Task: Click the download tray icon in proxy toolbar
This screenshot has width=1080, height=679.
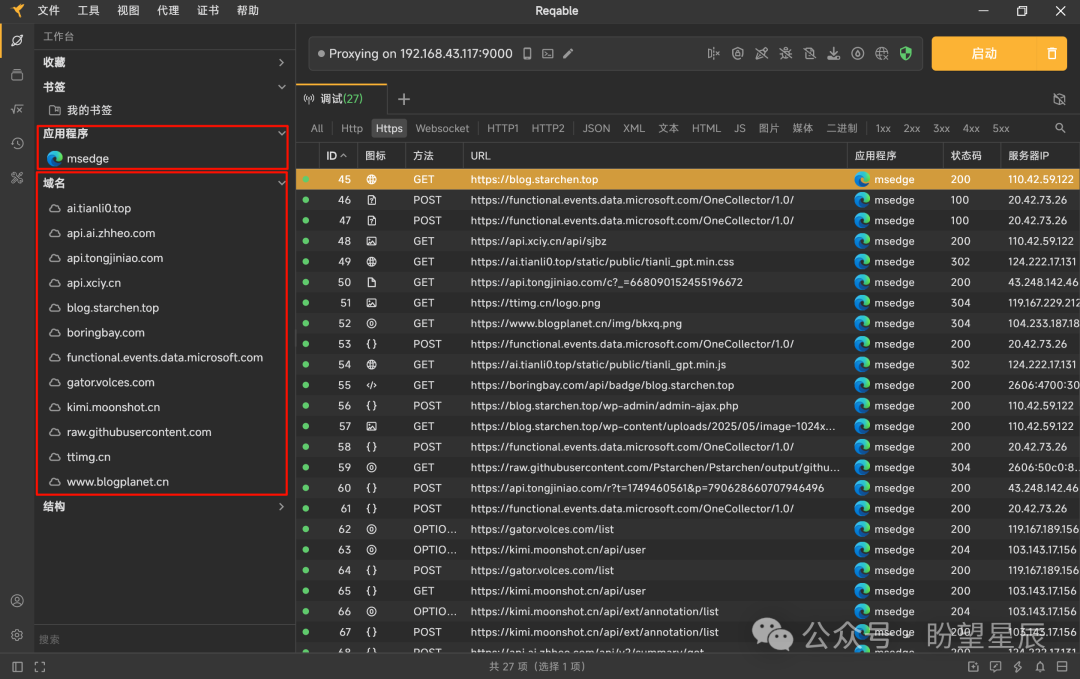Action: [x=833, y=54]
